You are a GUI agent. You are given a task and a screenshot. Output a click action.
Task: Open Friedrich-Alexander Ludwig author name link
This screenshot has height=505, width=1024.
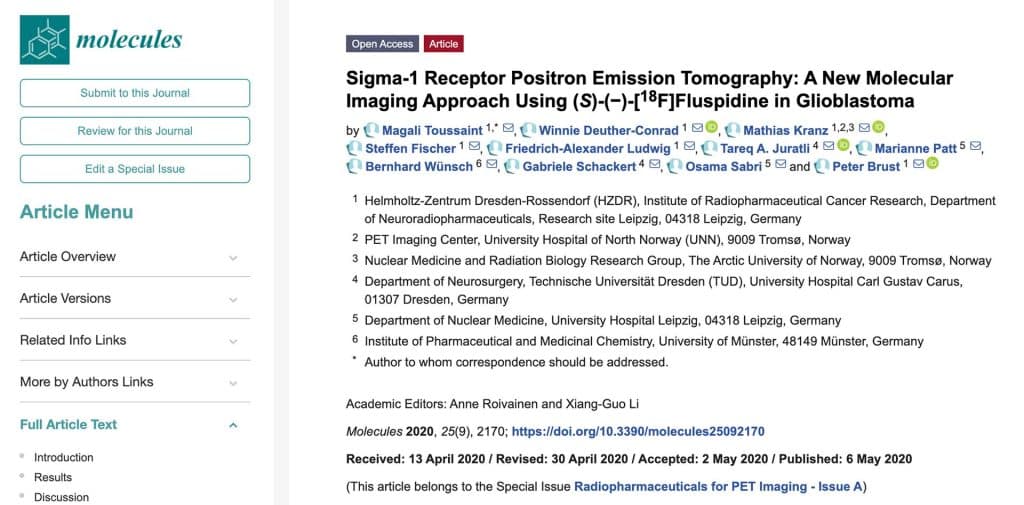click(588, 149)
